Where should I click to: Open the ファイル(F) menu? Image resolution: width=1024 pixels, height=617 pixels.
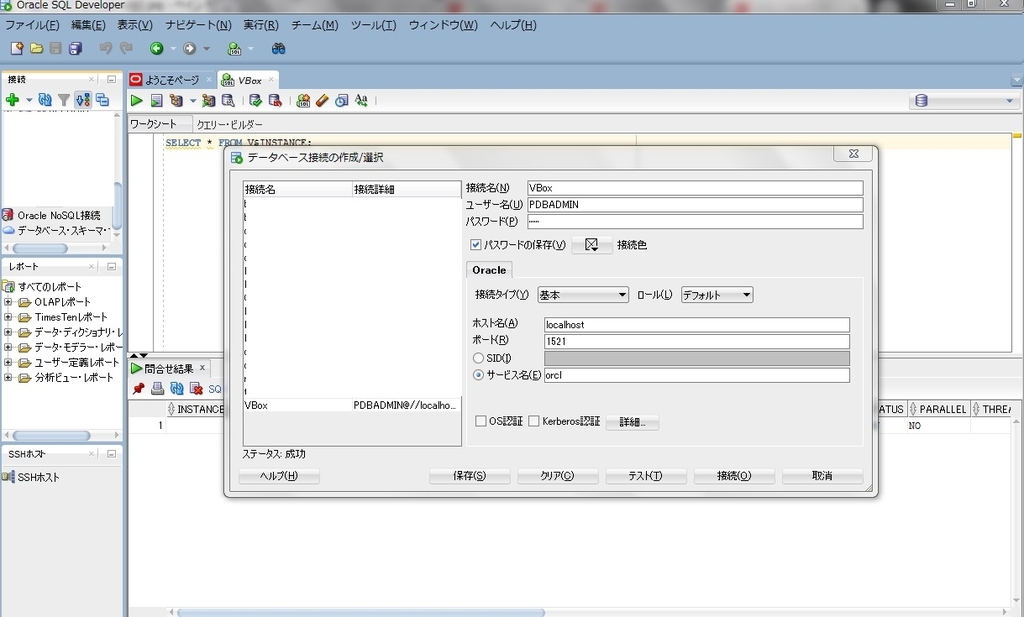32,25
